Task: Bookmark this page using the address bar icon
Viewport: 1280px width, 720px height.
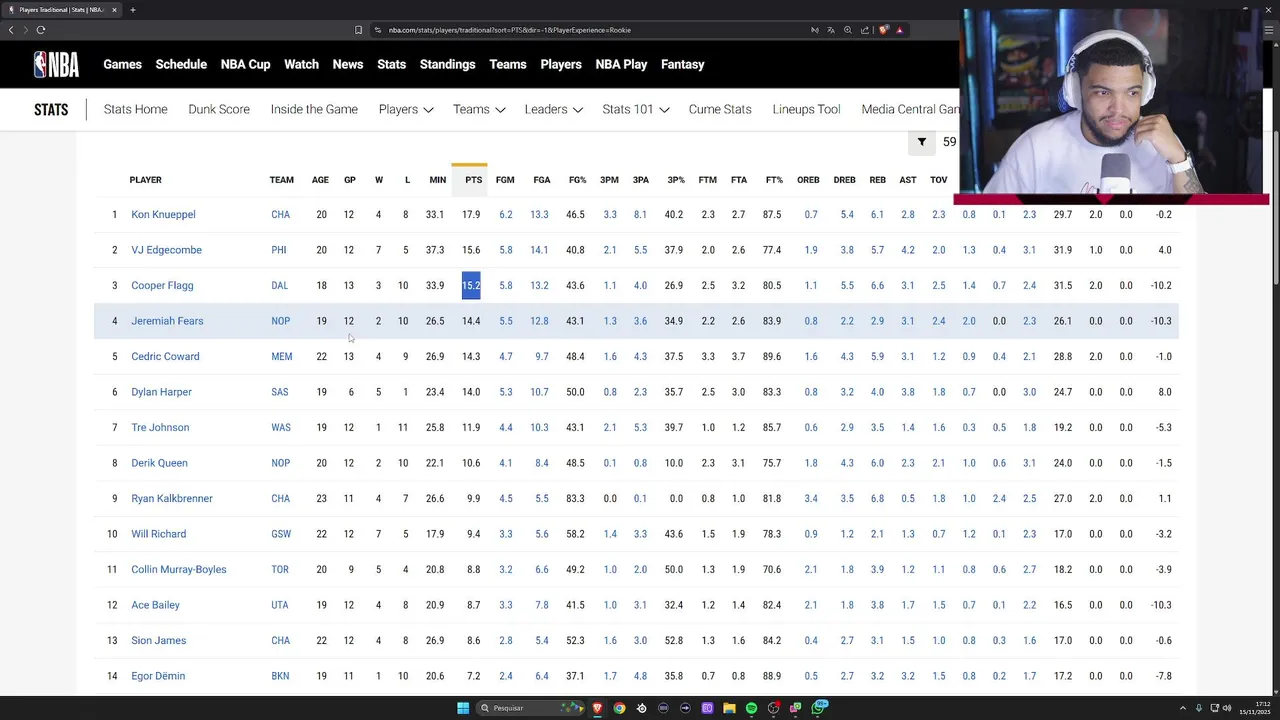Action: [x=358, y=30]
